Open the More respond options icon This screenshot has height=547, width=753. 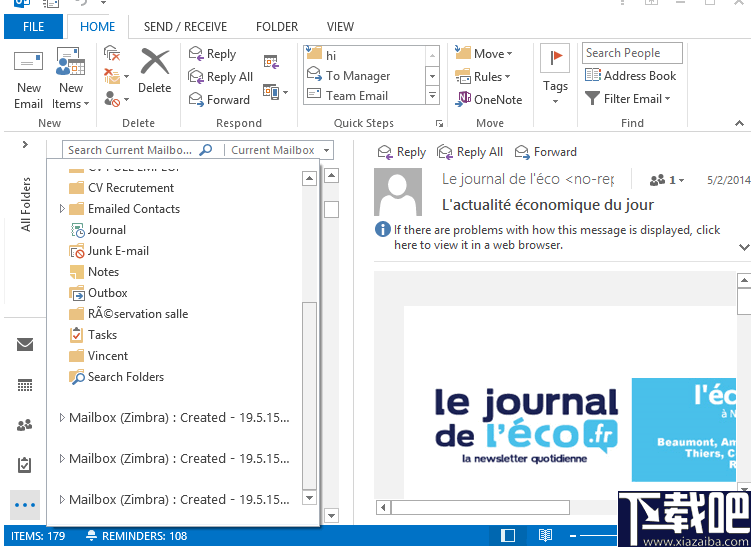coord(275,92)
